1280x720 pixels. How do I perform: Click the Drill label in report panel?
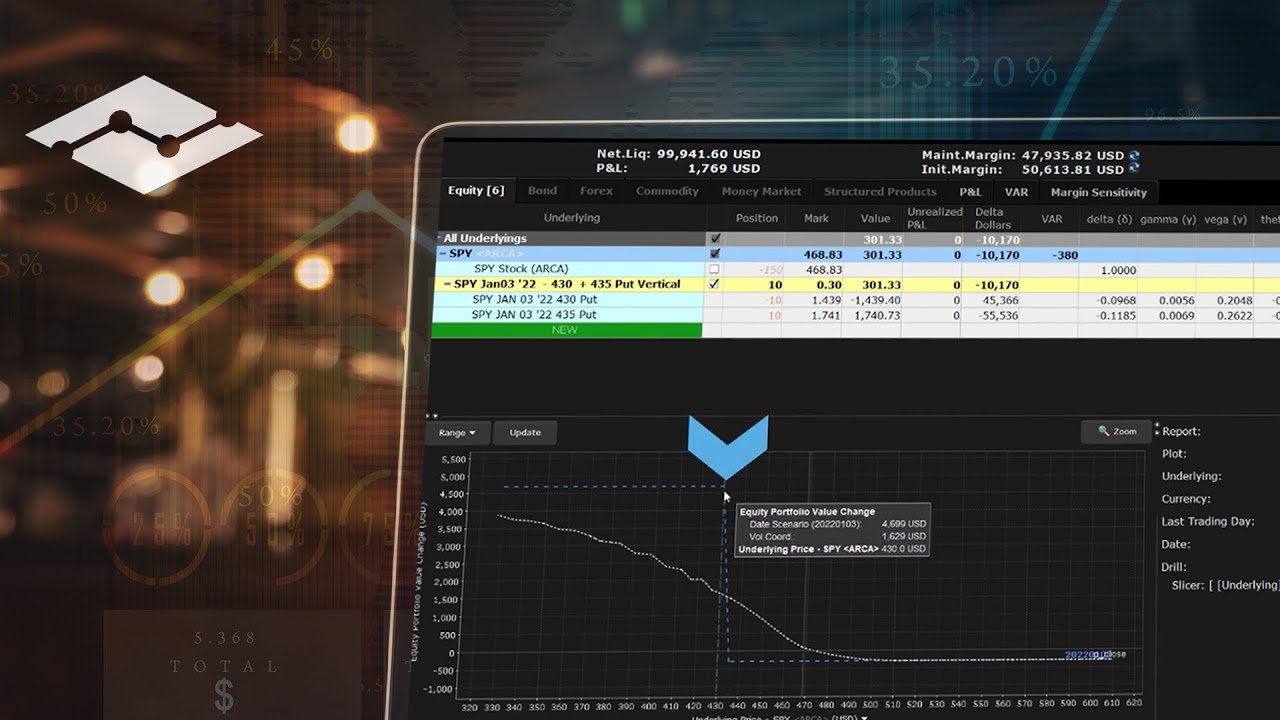point(1175,567)
